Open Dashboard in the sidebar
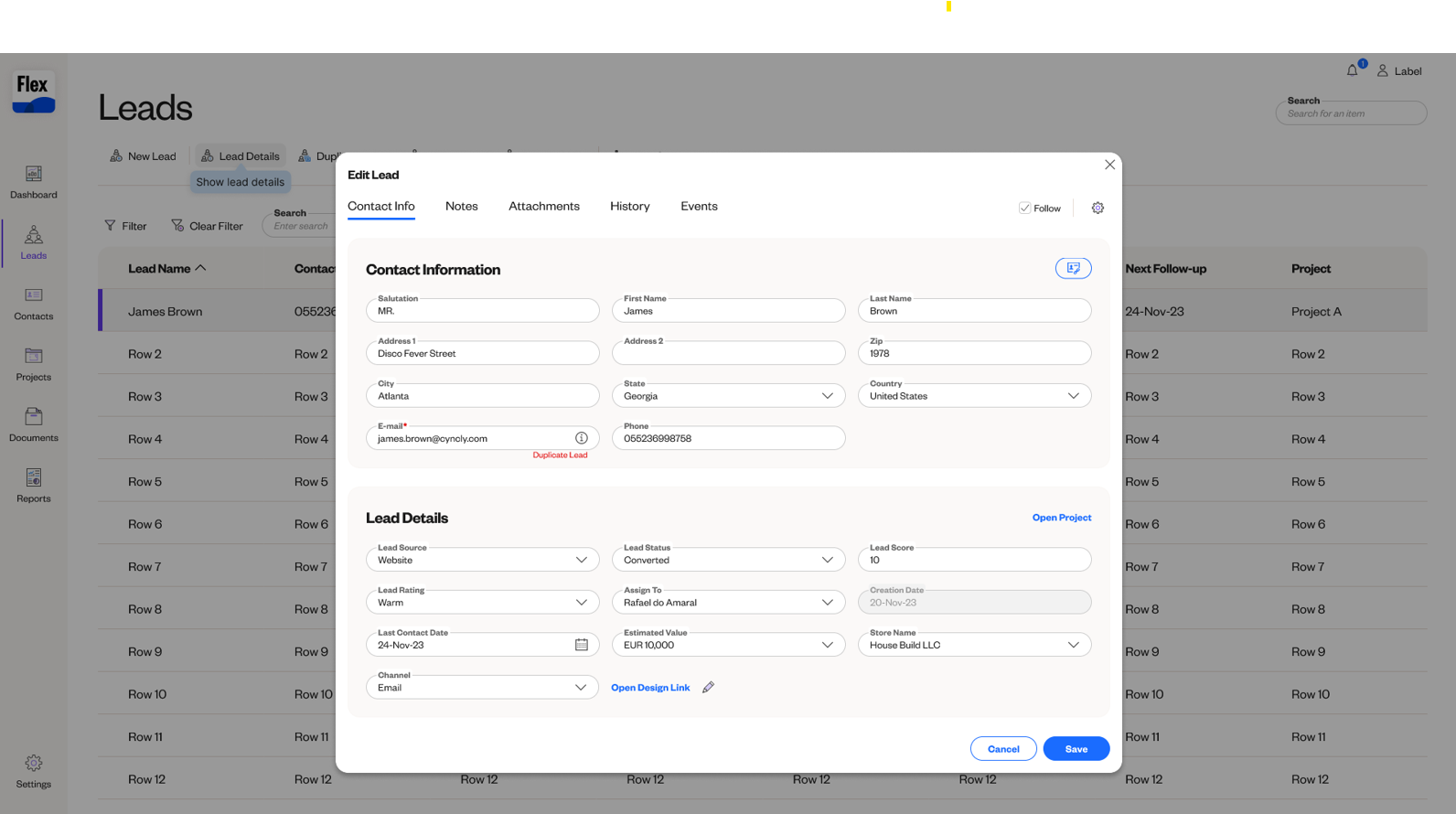Screen dimensions: 1456x814 tap(34, 182)
